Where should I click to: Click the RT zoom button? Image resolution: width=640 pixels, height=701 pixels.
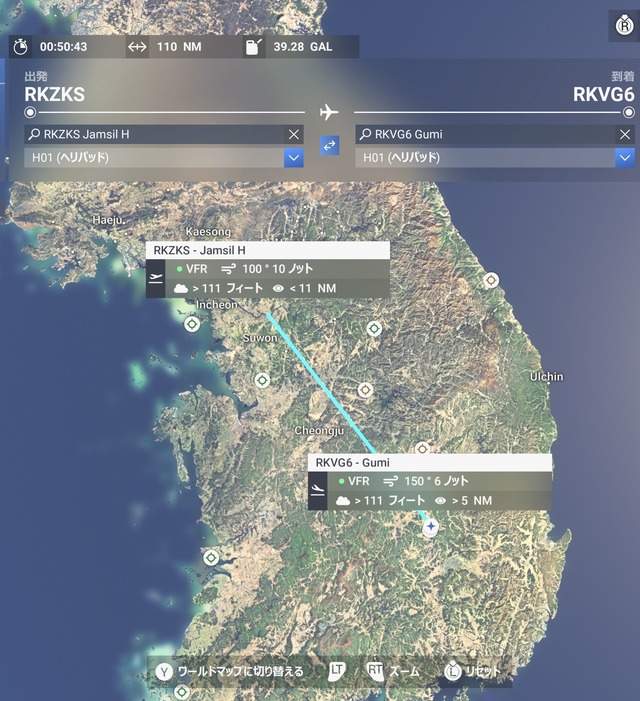375,671
